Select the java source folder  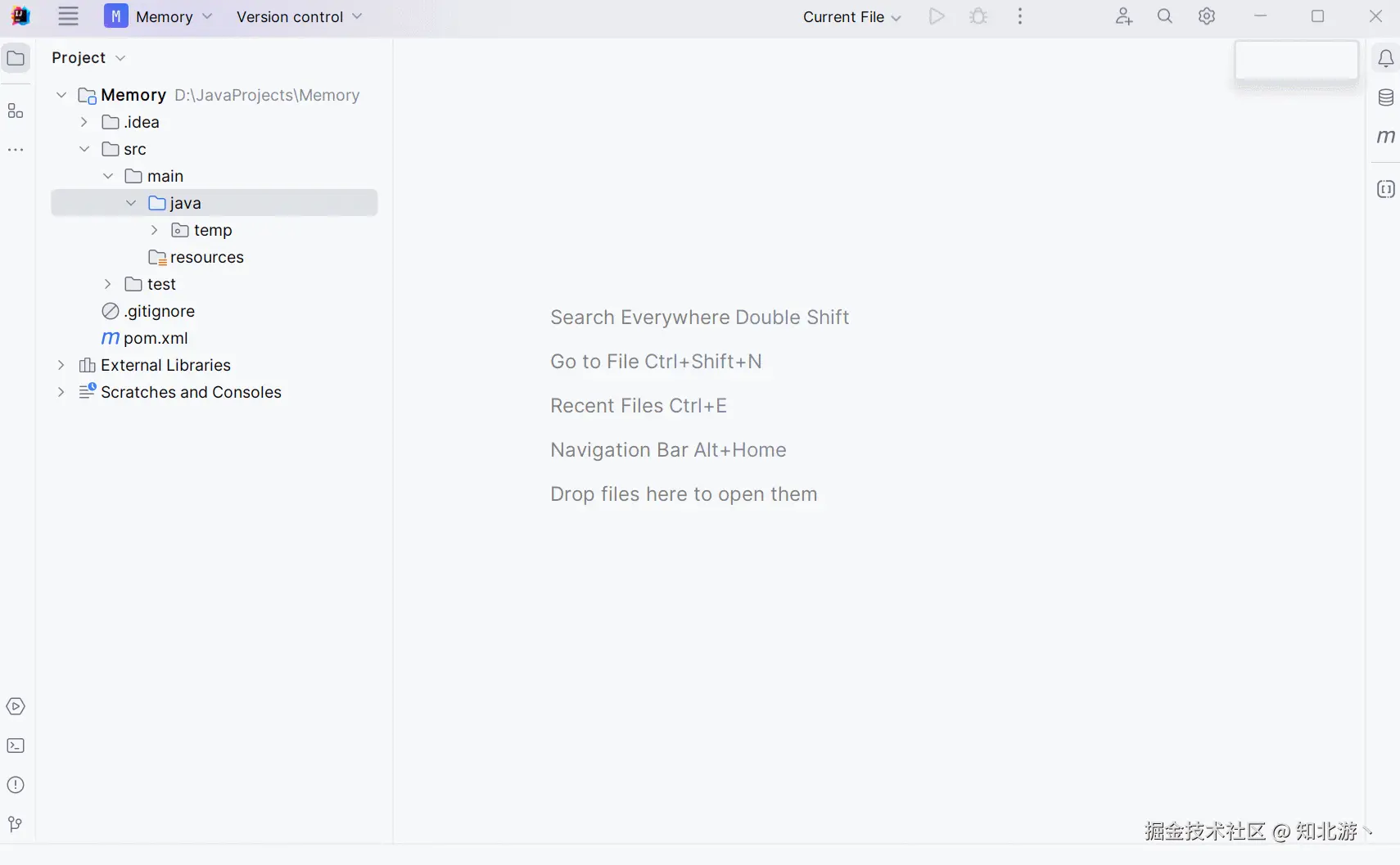pyautogui.click(x=215, y=203)
